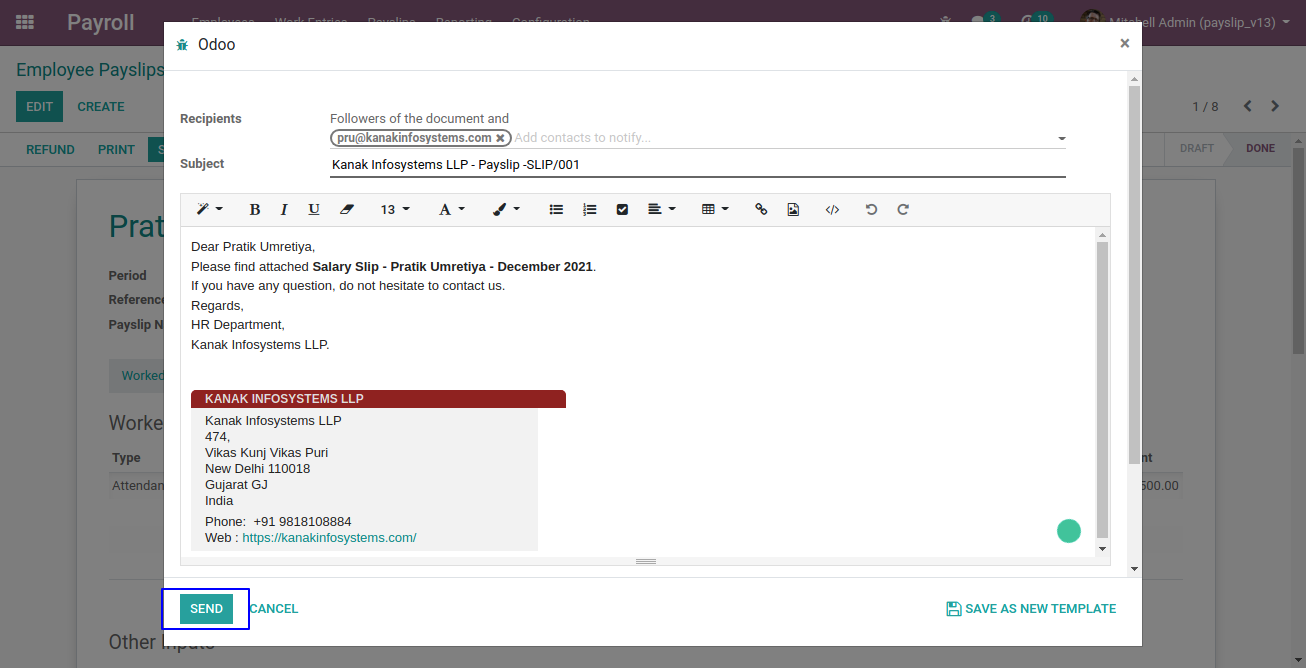1306x668 pixels.
Task: Insert an ordered numbered list
Action: click(x=590, y=210)
